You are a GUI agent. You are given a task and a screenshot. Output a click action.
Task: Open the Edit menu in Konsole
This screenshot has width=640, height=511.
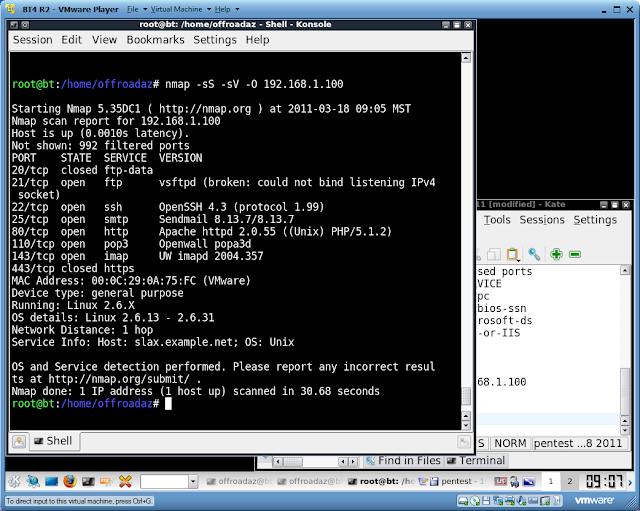[x=71, y=40]
